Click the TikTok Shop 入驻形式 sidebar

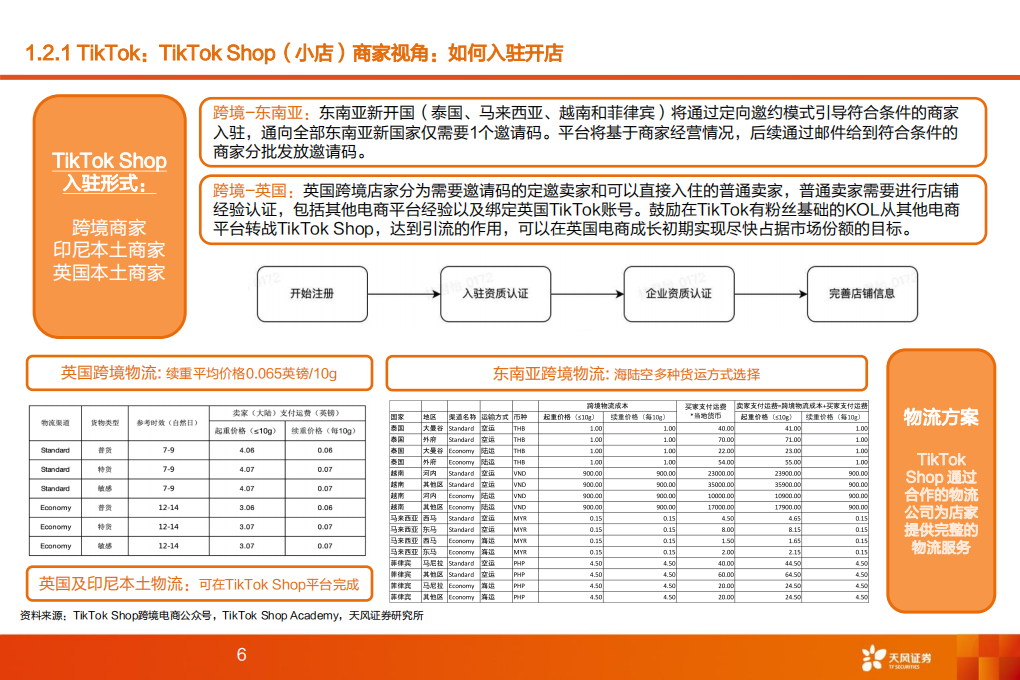[x=109, y=215]
